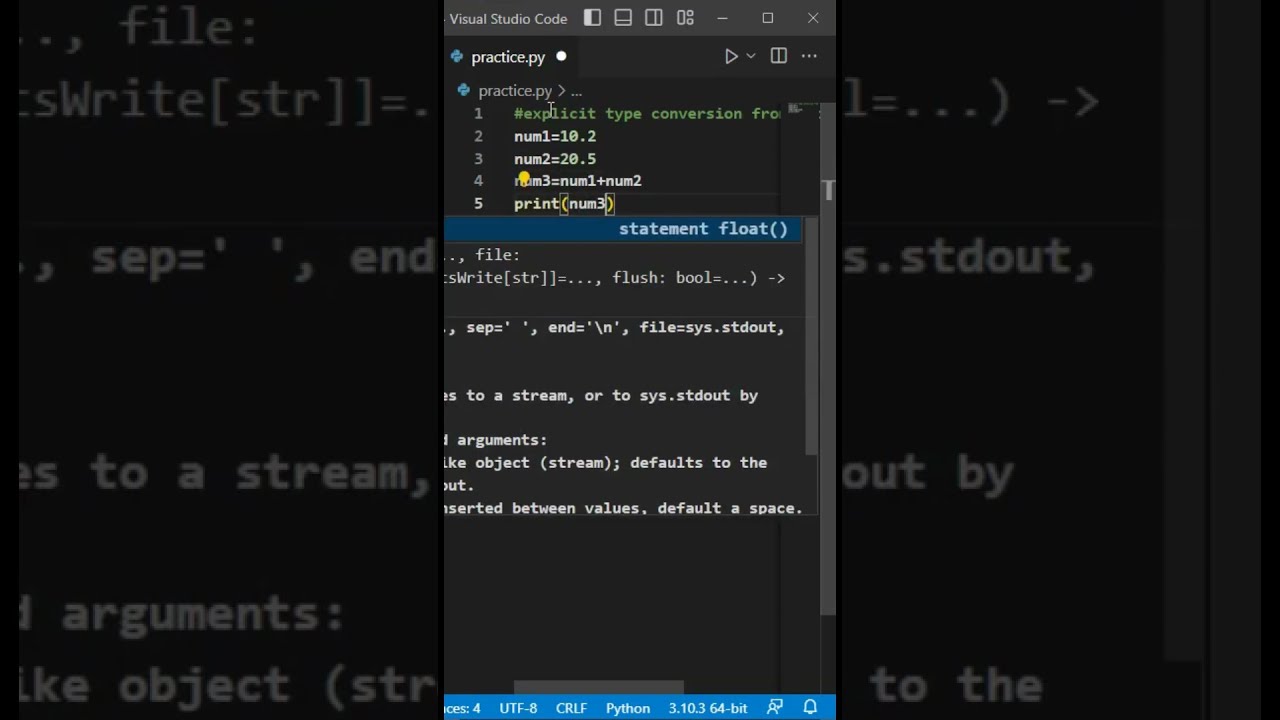Click the unsaved dot on the practice.py tab
The height and width of the screenshot is (720, 1280).
pos(561,57)
